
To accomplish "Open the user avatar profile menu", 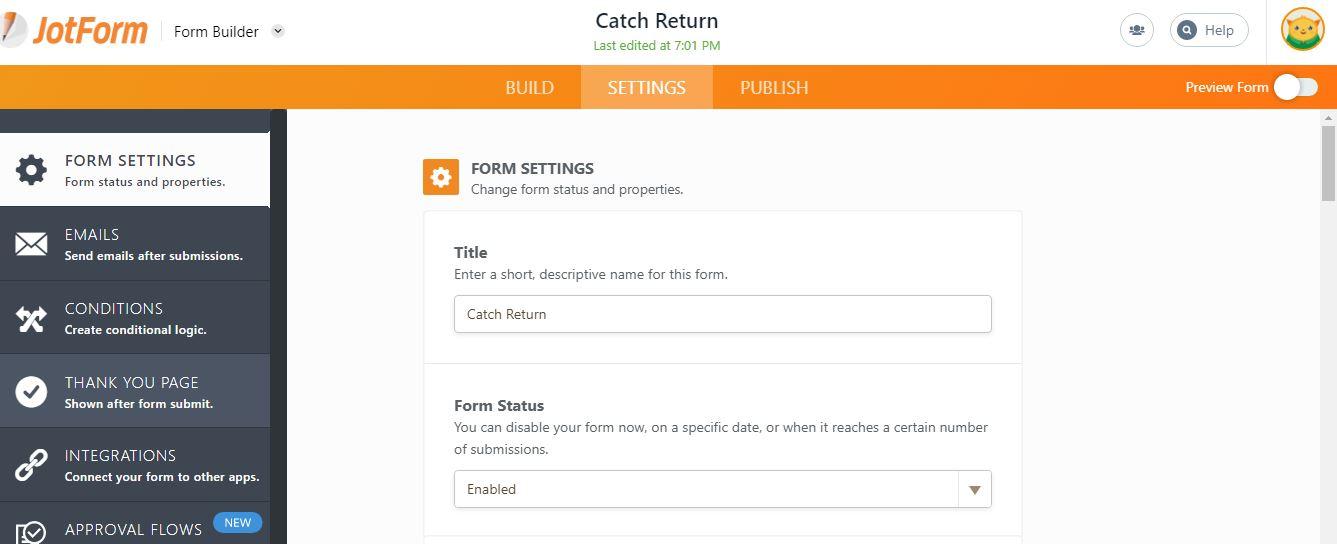I will click(x=1302, y=30).
